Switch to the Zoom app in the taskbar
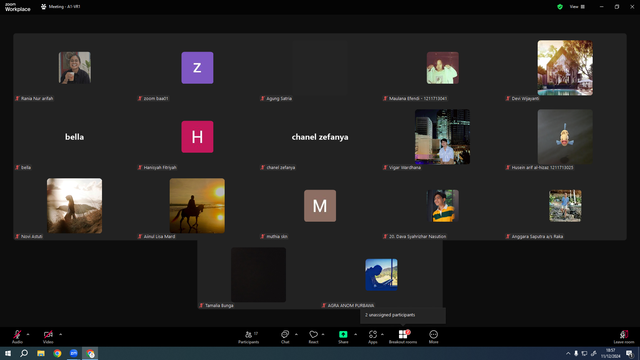Screen dimensions: 640x360 pos(74,353)
